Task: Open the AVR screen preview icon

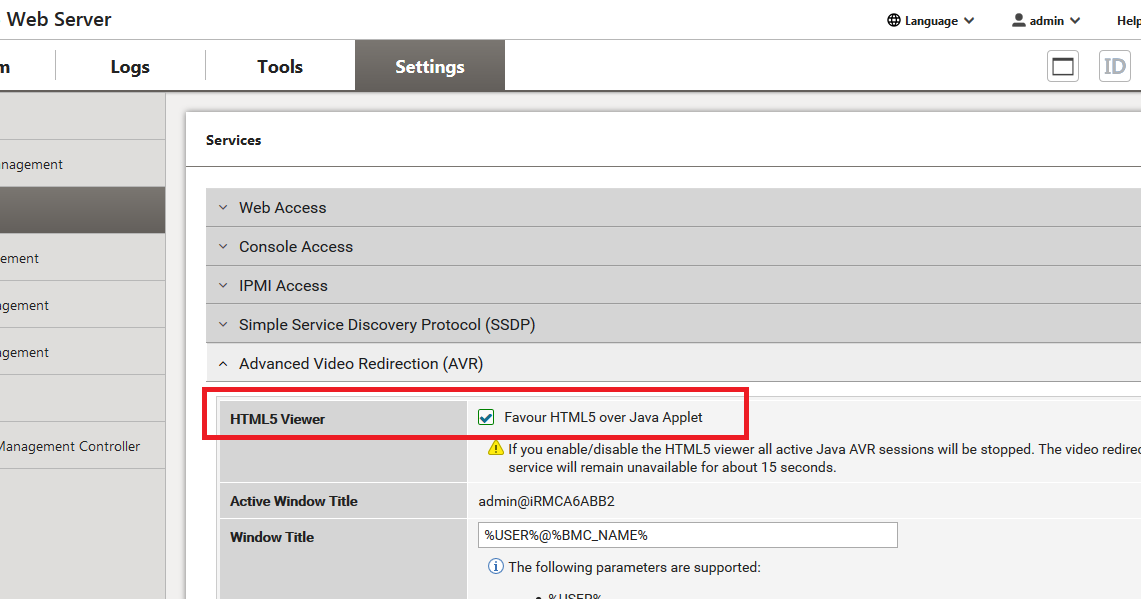Action: [1063, 65]
